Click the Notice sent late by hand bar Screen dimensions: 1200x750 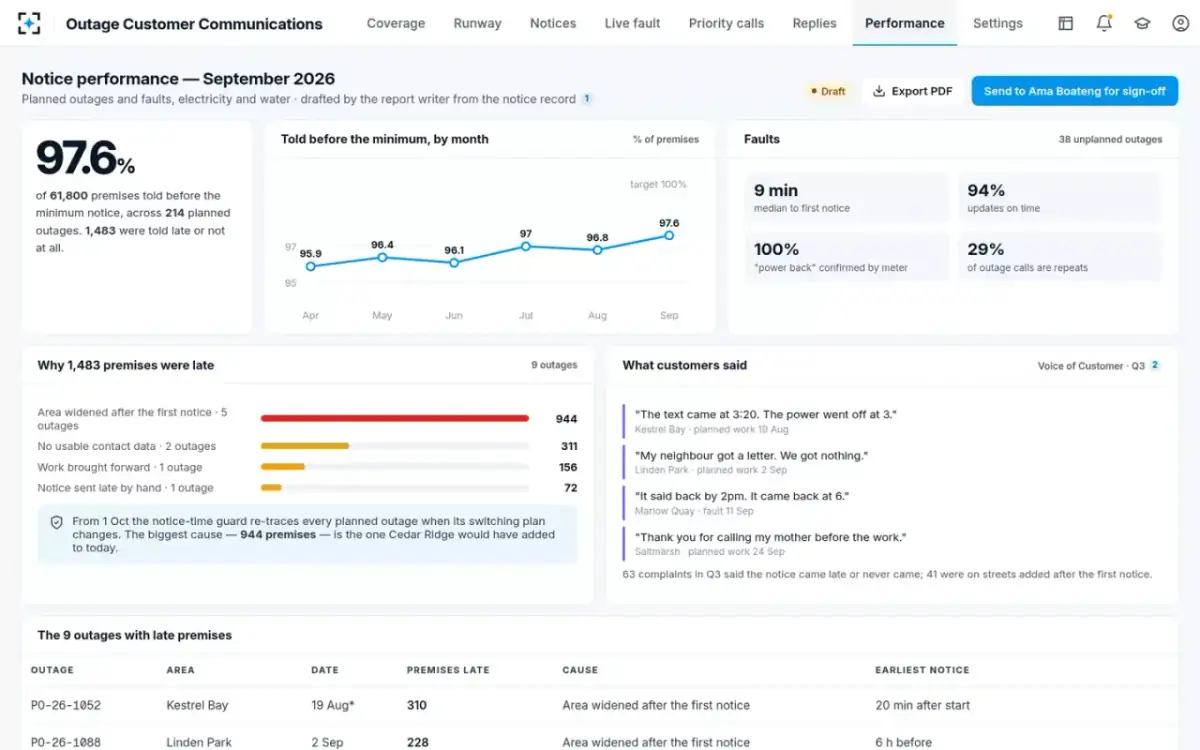(271, 488)
